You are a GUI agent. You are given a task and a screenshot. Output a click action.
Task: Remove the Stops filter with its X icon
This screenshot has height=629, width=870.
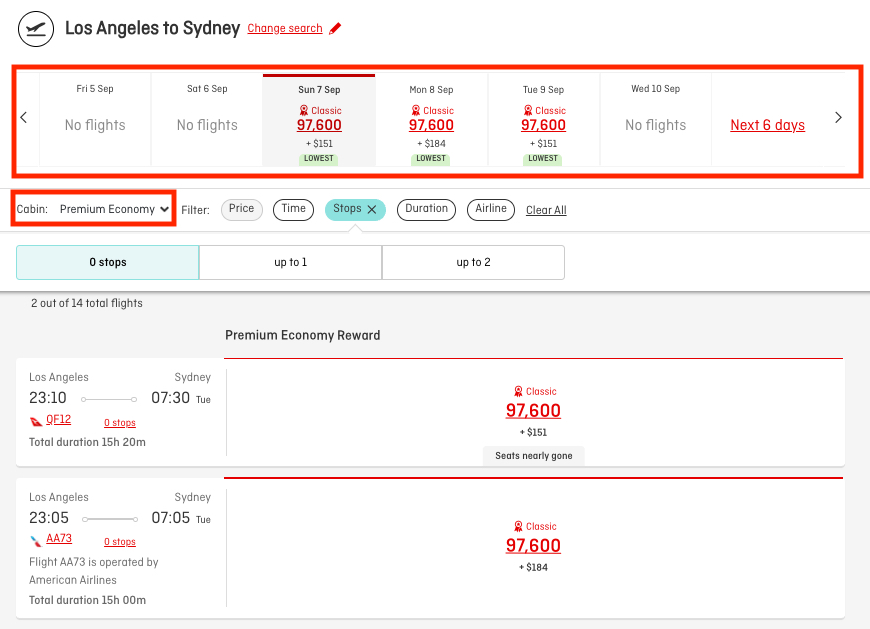pos(372,210)
